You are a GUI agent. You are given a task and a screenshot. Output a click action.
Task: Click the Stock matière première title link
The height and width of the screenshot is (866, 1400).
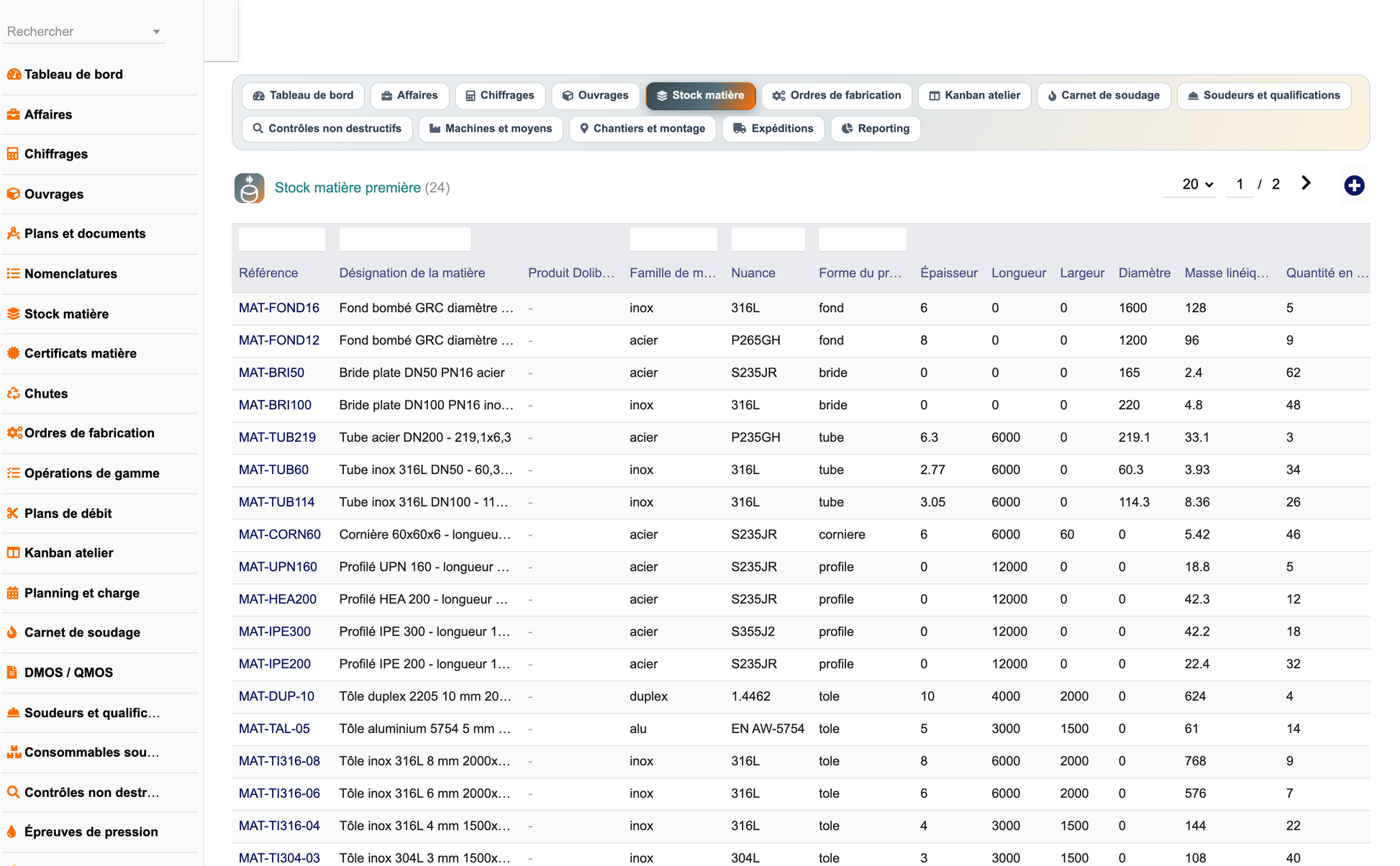click(347, 188)
